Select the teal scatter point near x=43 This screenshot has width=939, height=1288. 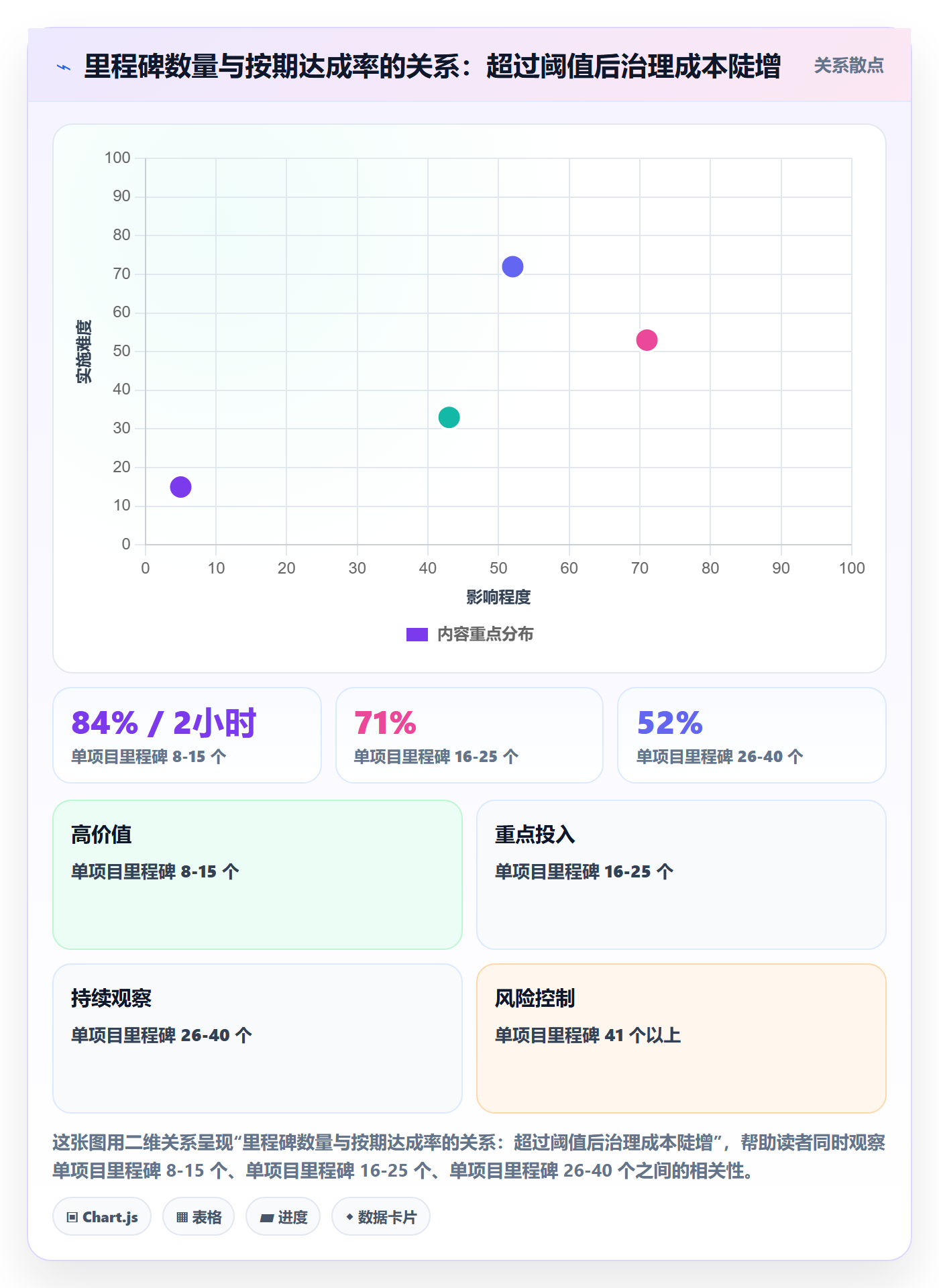449,417
